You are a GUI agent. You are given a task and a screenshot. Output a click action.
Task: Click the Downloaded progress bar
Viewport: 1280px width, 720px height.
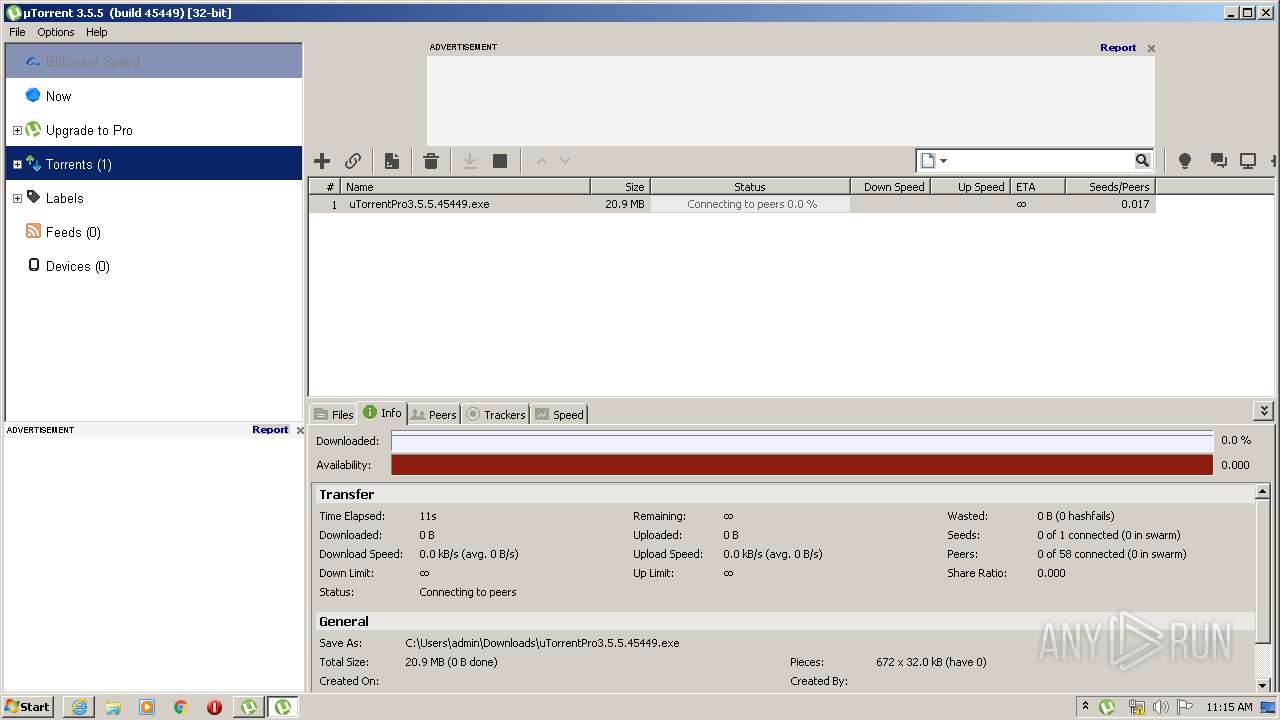(802, 441)
